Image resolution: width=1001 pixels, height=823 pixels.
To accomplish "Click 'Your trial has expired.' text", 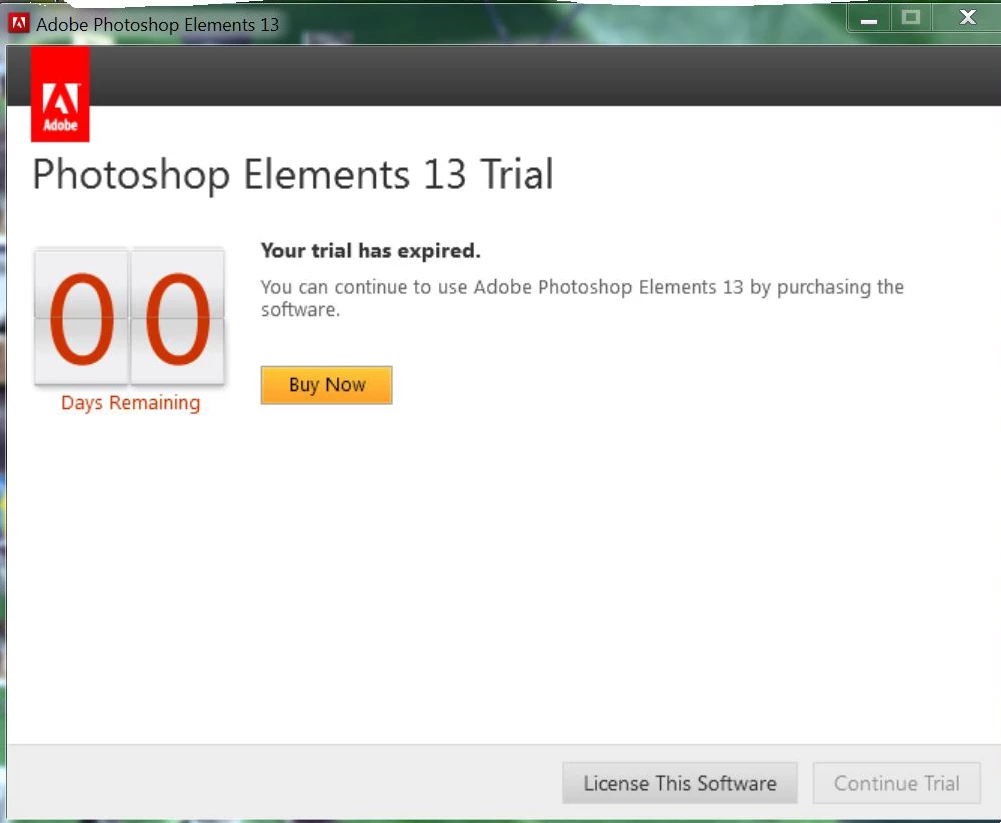I will [370, 251].
